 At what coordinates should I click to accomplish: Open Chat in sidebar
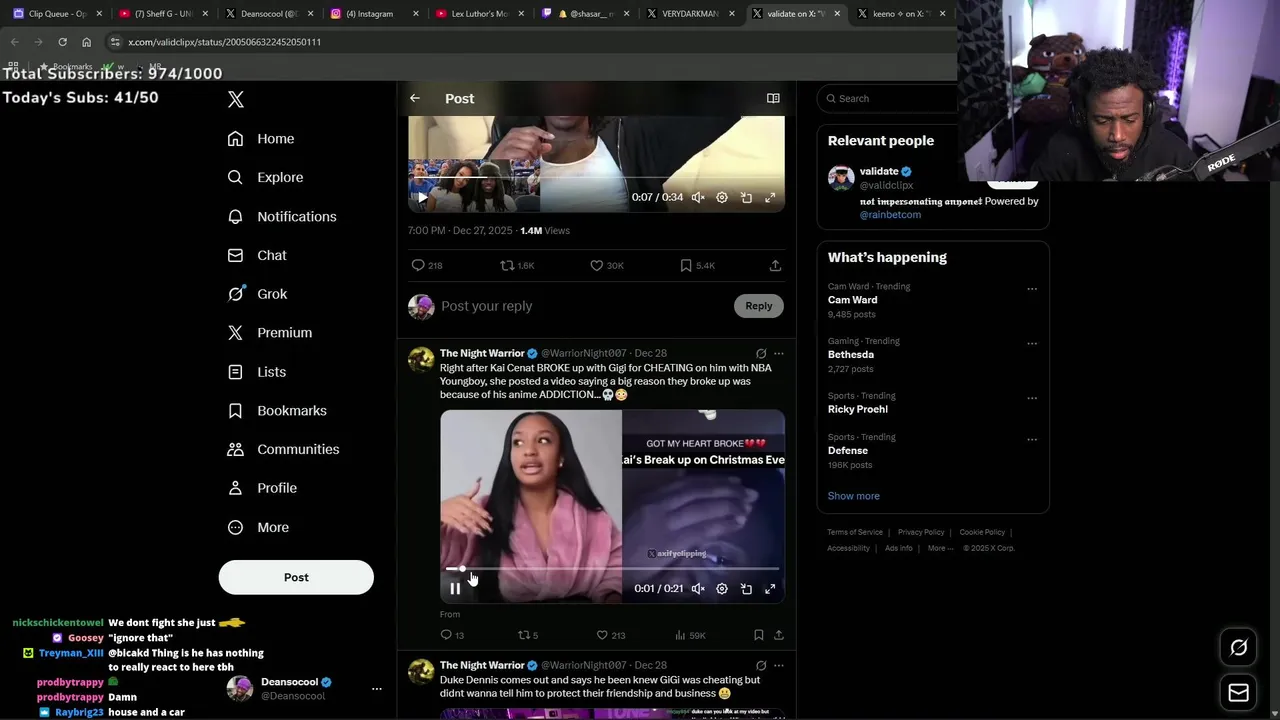257,255
